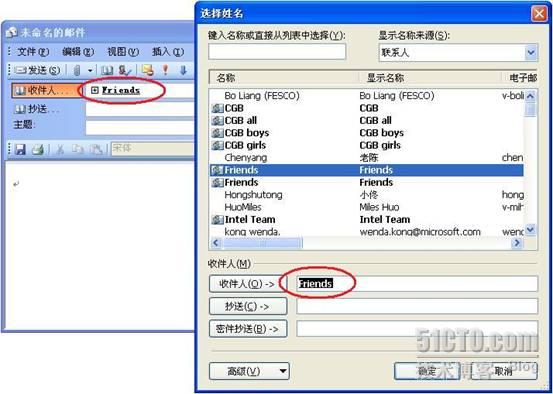Open 视图(V) menu in mail window

123,52
